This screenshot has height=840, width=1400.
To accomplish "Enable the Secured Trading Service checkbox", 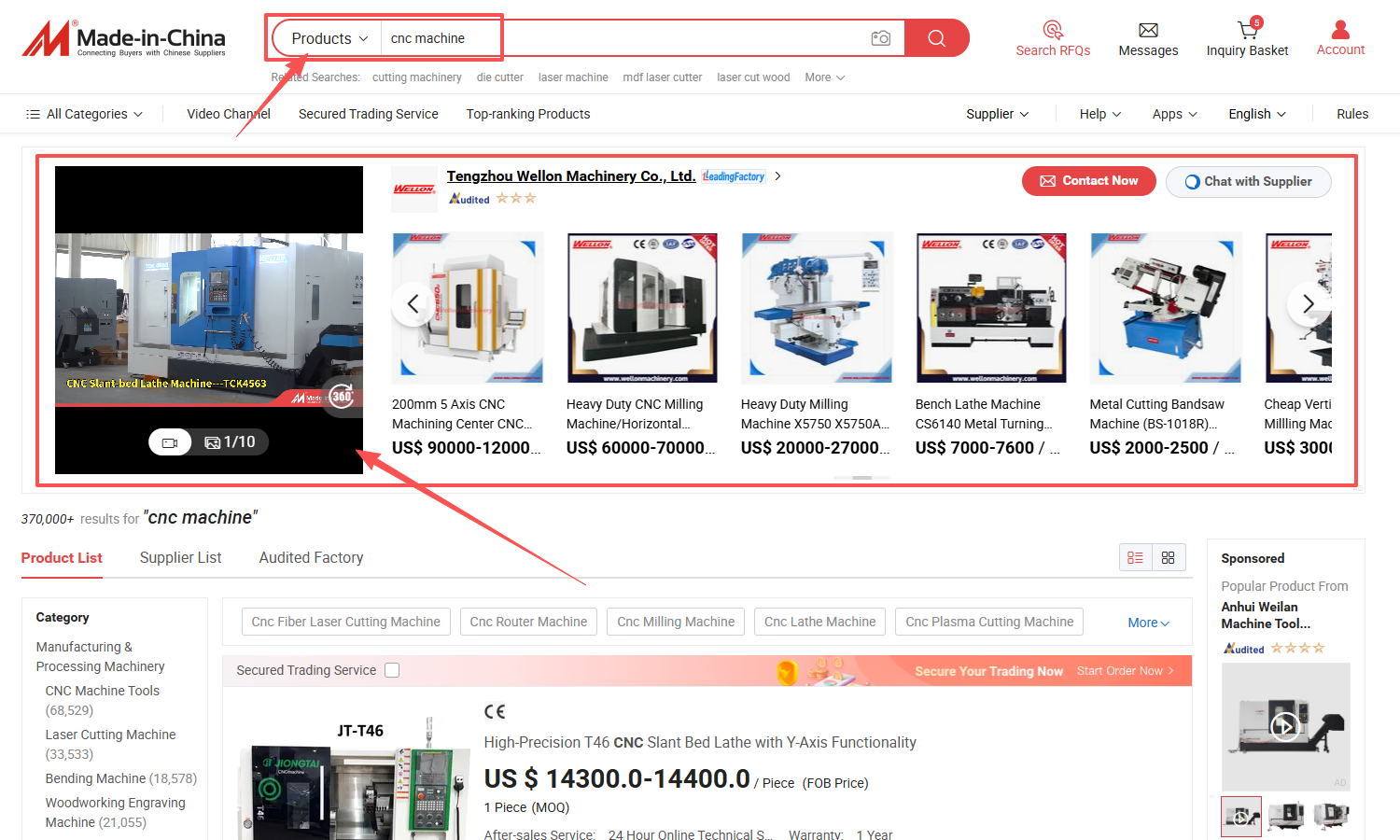I will coord(392,670).
